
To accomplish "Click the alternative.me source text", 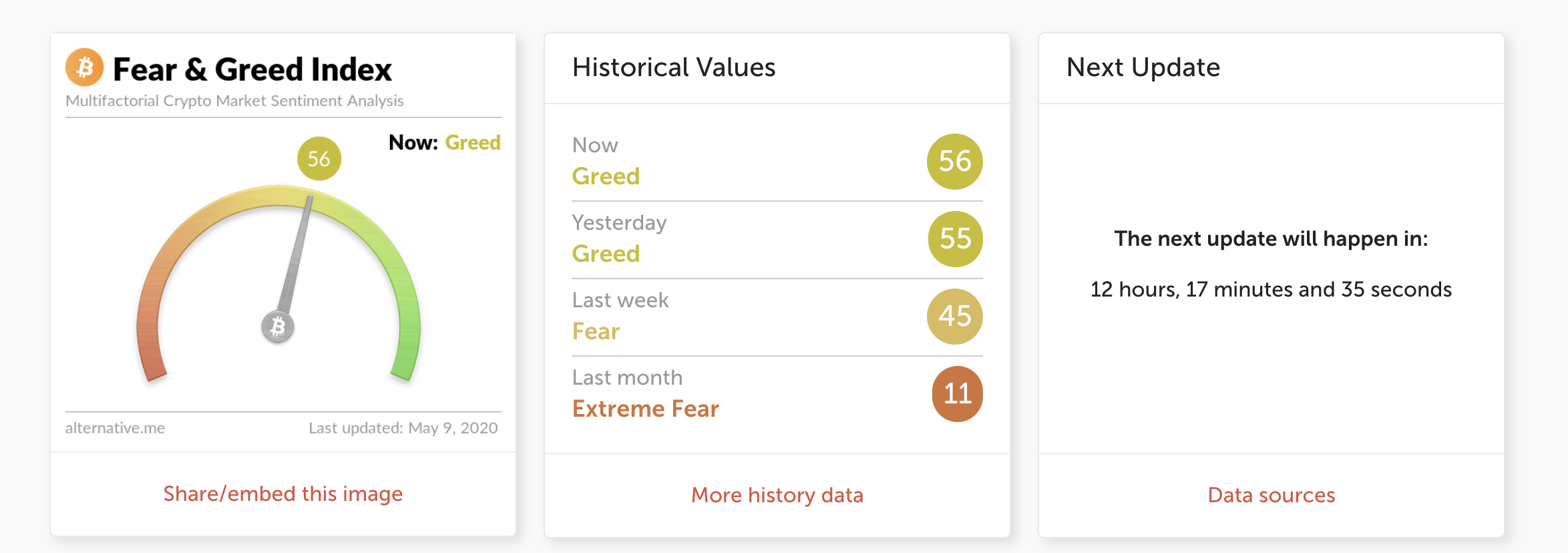I will point(115,428).
